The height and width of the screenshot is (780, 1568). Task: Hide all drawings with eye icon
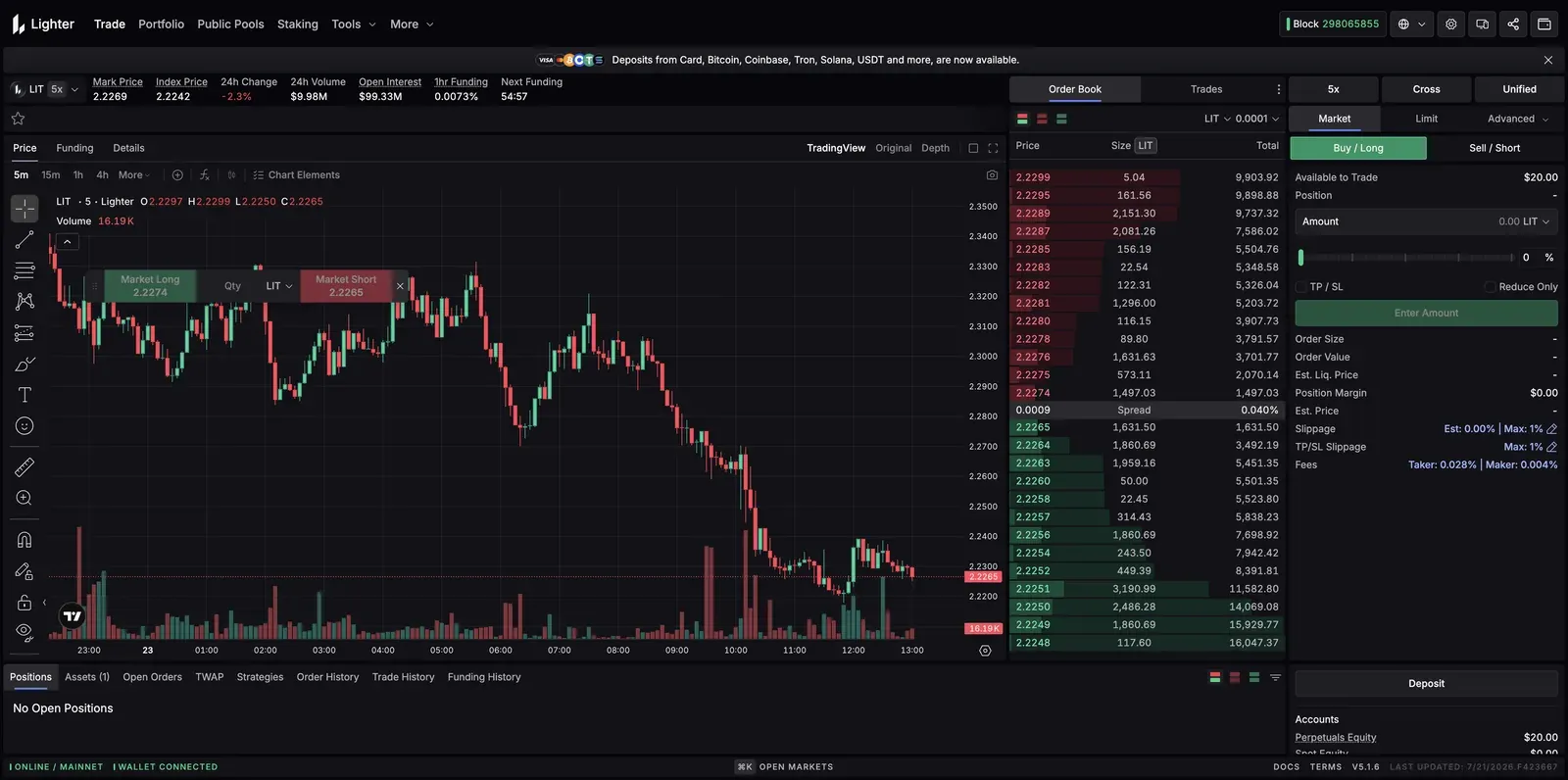click(24, 632)
